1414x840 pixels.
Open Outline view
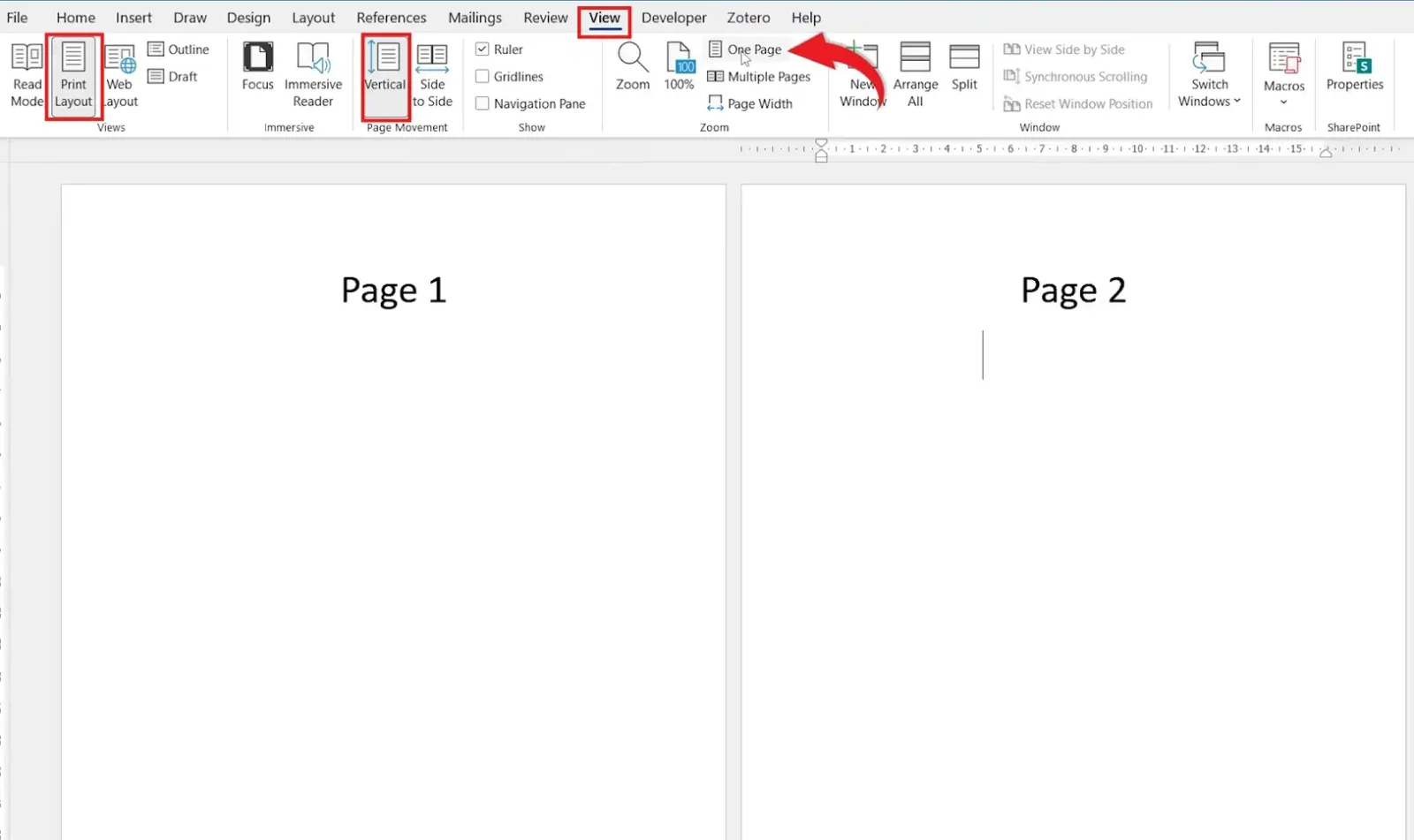179,49
